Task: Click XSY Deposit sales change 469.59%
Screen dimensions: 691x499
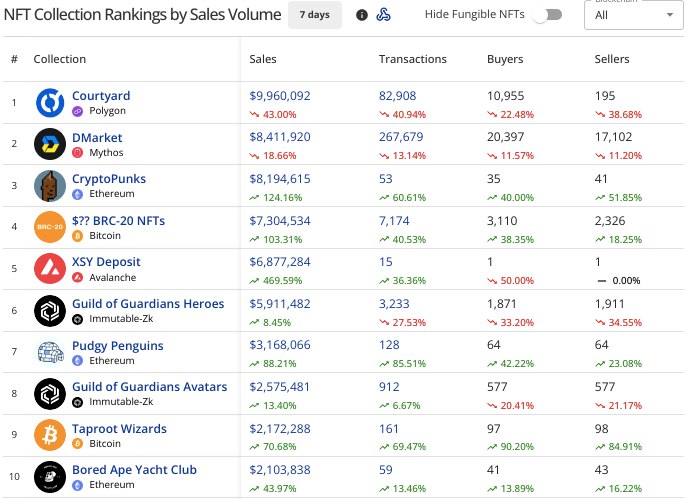Action: point(275,280)
